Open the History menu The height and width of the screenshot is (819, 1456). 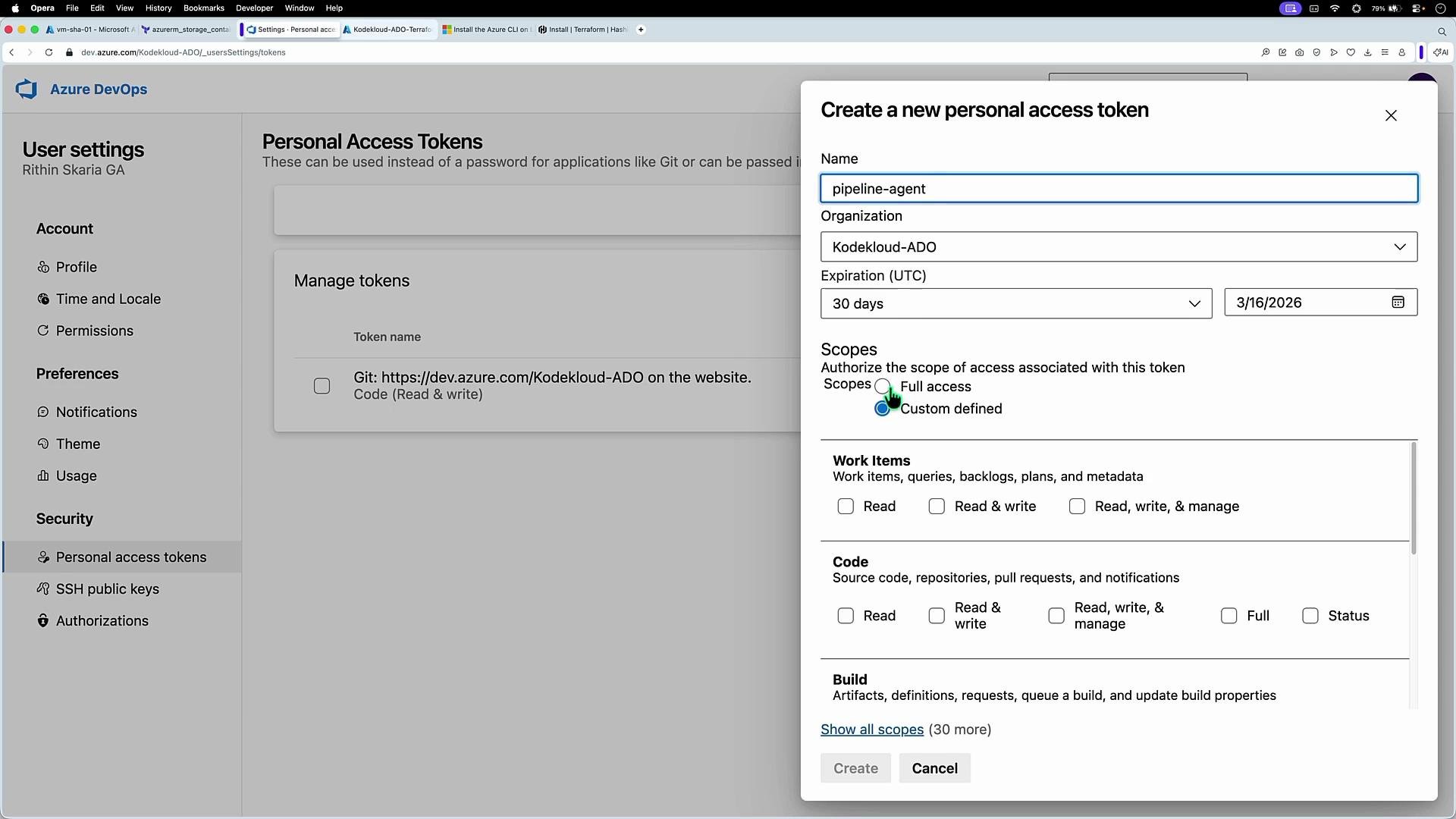pyautogui.click(x=158, y=8)
